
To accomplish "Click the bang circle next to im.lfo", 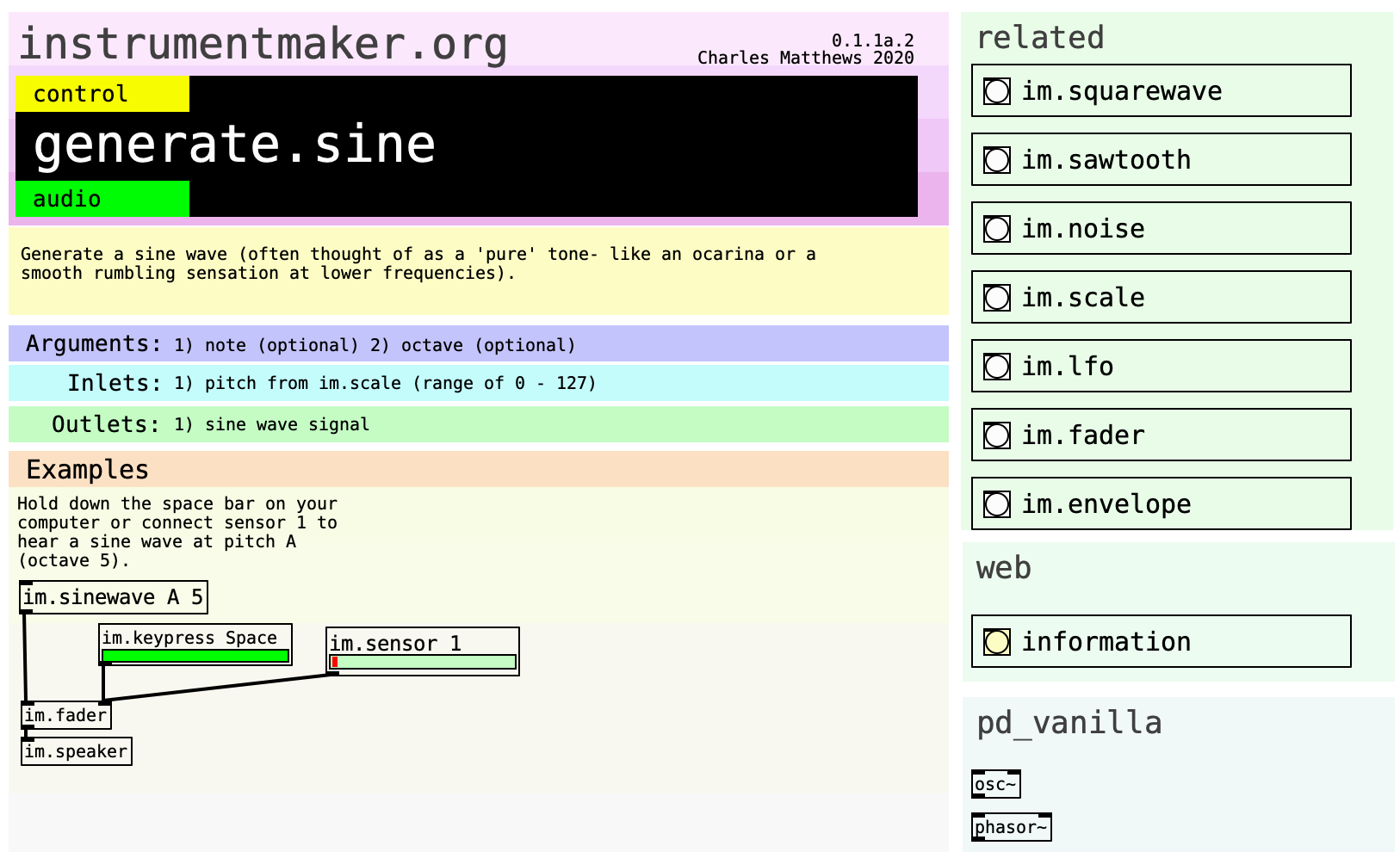I will (997, 367).
